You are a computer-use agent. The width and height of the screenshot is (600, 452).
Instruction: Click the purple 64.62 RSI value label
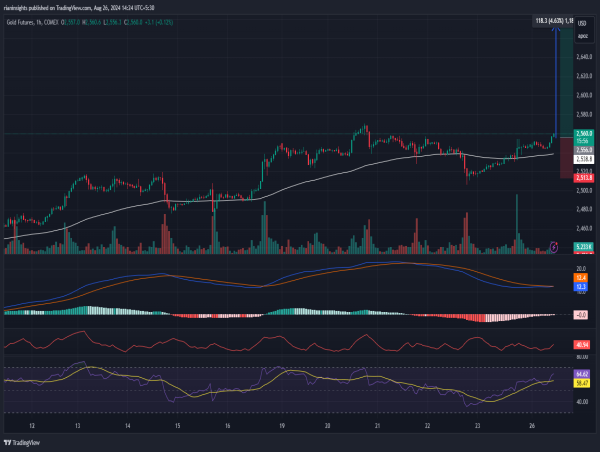coord(582,374)
